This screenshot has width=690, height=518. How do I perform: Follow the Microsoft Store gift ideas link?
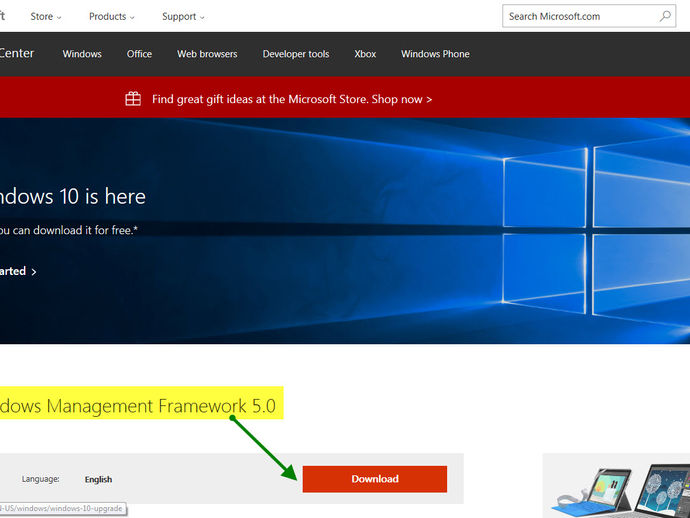point(292,99)
